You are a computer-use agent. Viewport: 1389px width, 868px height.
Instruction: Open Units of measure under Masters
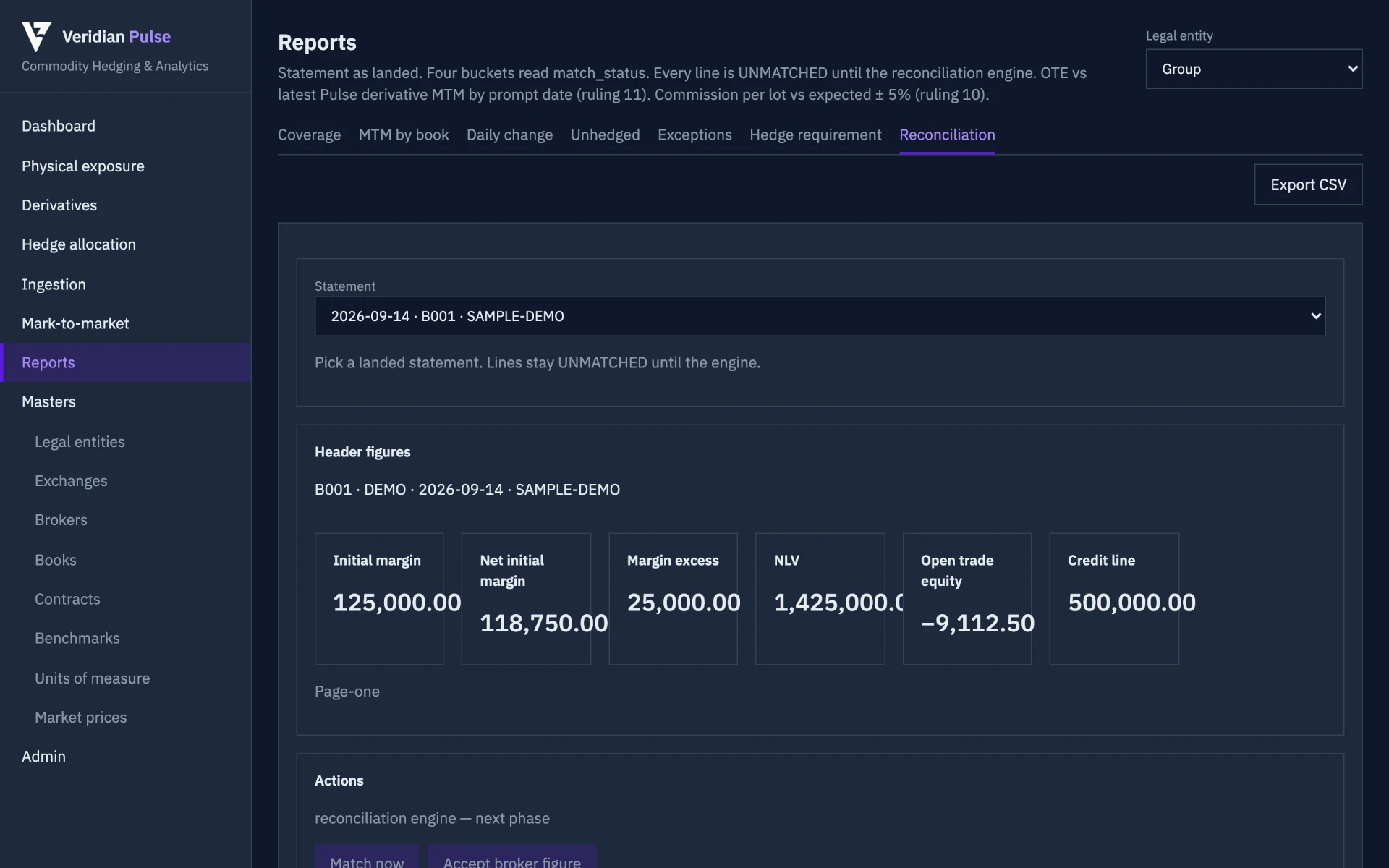pos(126,678)
